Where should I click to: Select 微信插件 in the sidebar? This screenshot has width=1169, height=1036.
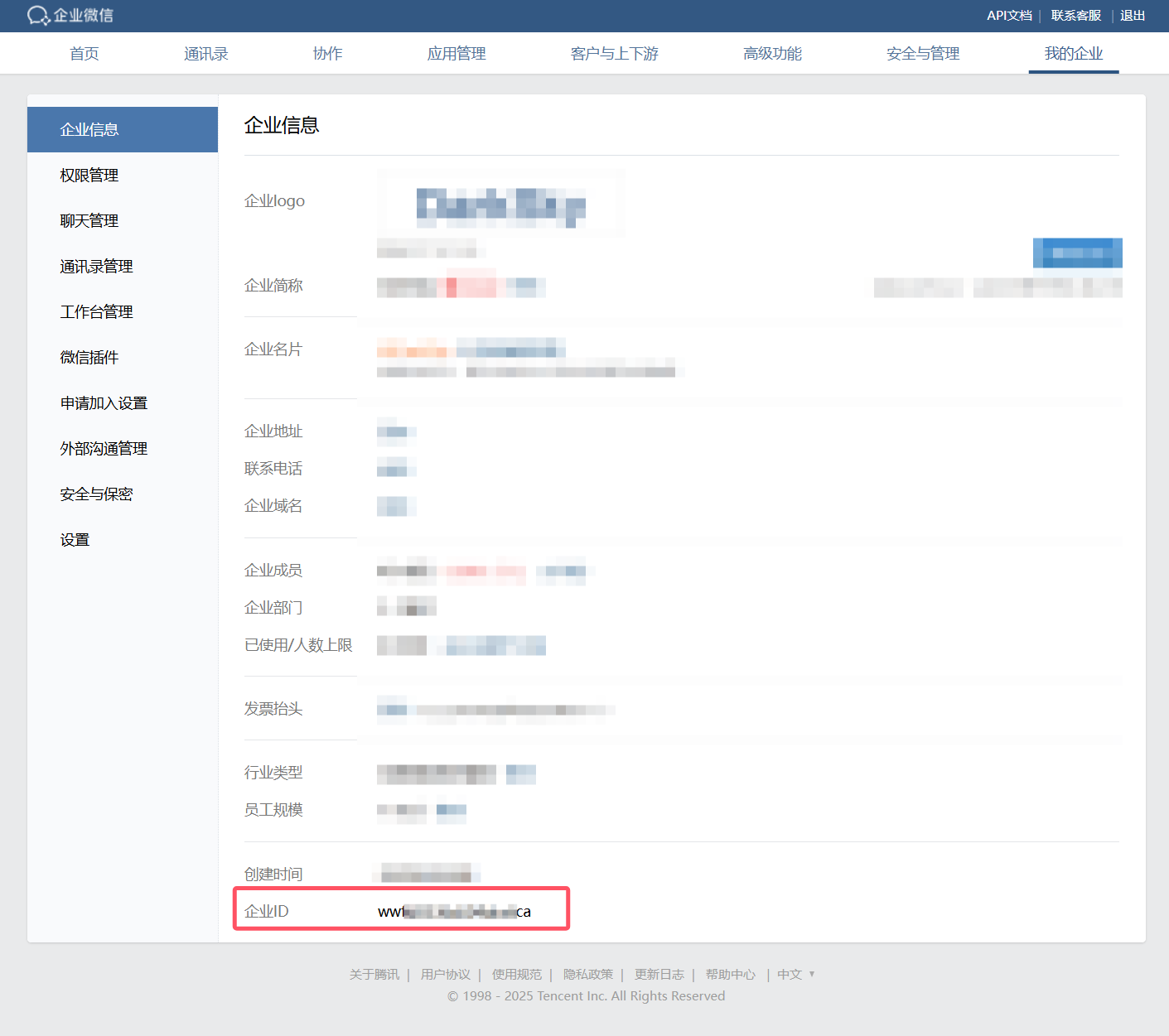[89, 358]
